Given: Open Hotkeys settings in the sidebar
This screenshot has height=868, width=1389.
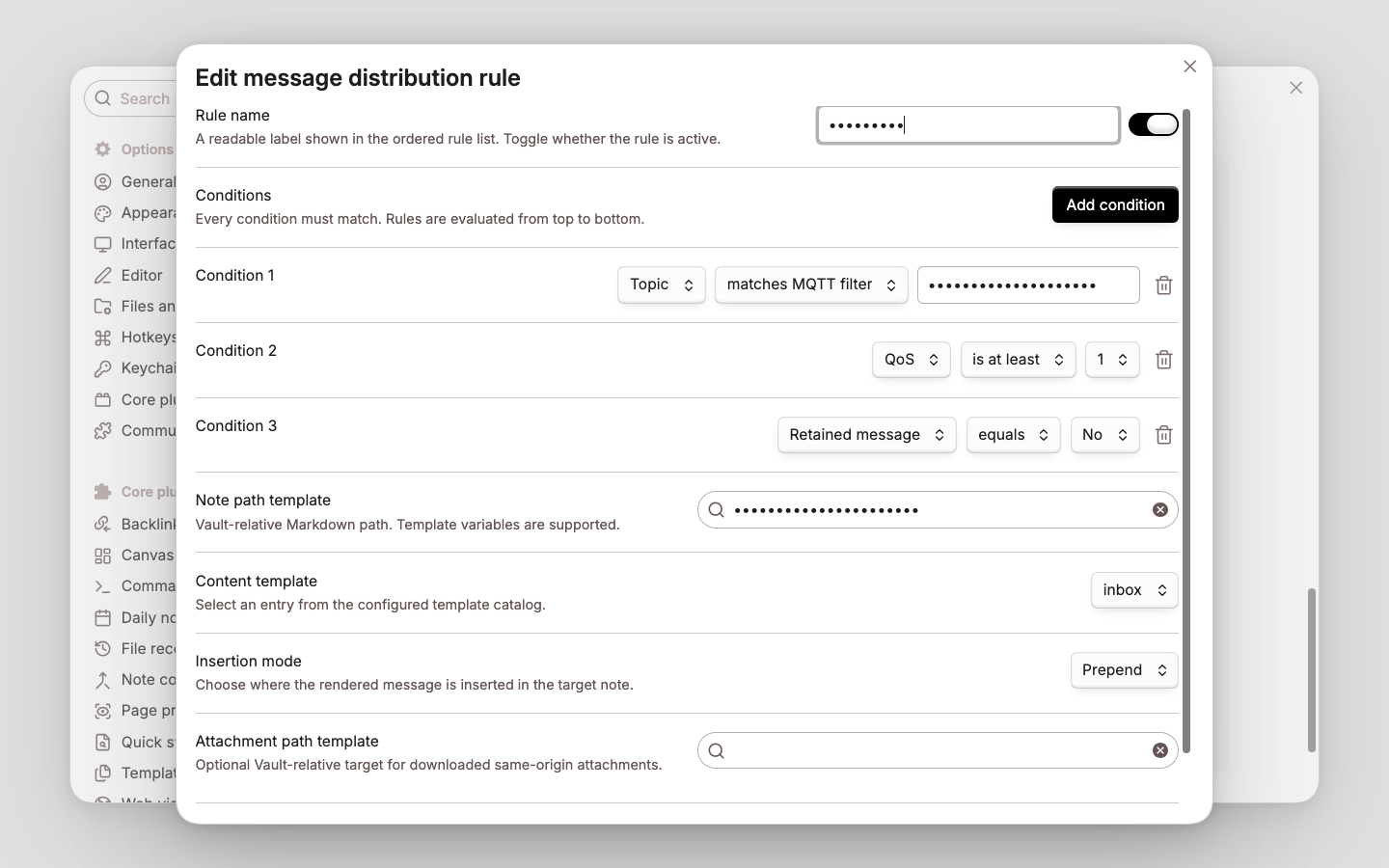Looking at the screenshot, I should point(135,338).
